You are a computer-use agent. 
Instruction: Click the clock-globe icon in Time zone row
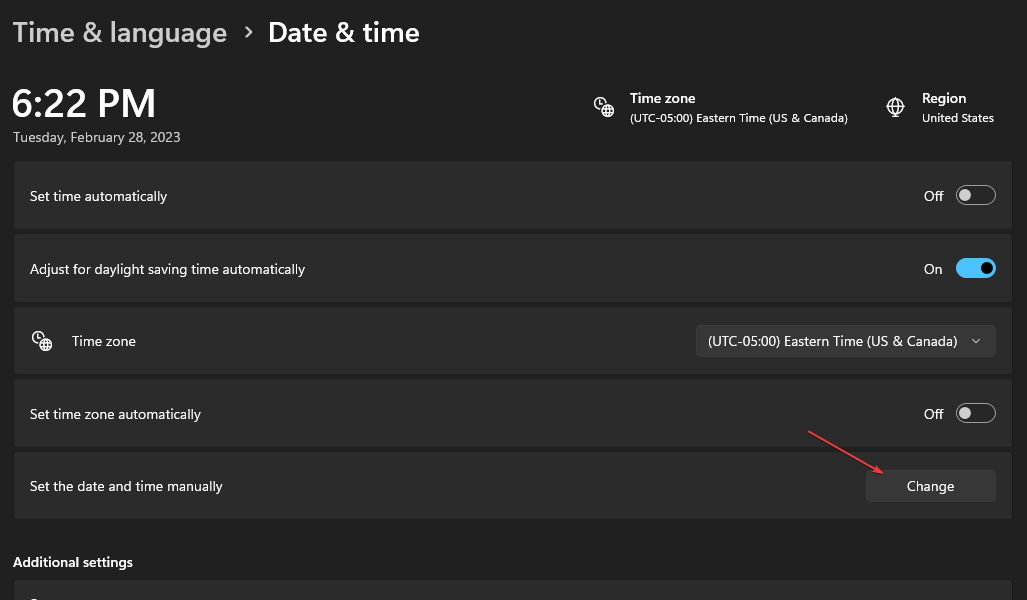[x=42, y=341]
